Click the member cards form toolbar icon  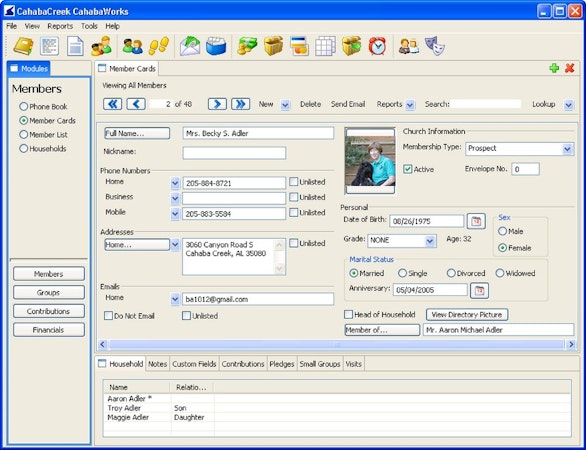click(x=49, y=46)
